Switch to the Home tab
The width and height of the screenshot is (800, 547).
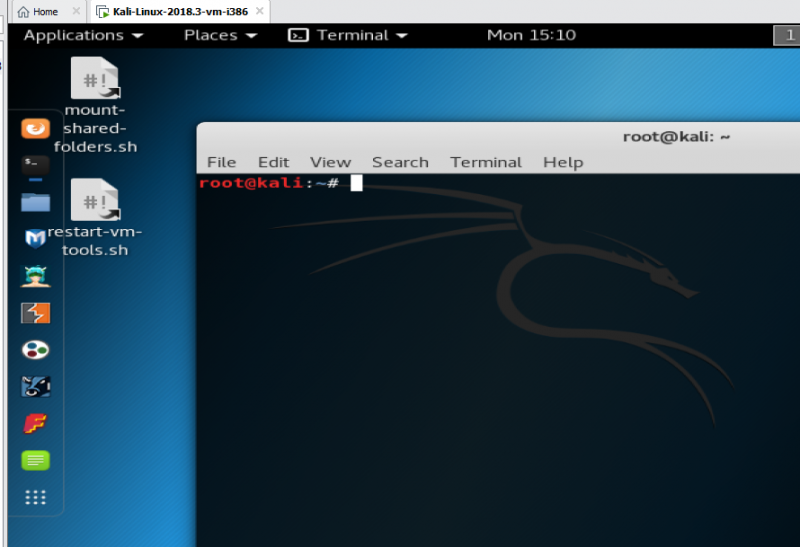[39, 12]
